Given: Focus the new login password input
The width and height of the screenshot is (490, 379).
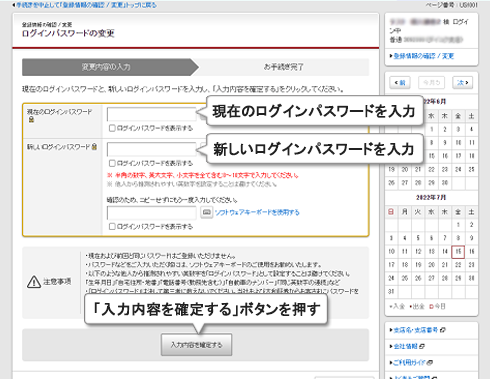Looking at the screenshot, I should point(152,149).
